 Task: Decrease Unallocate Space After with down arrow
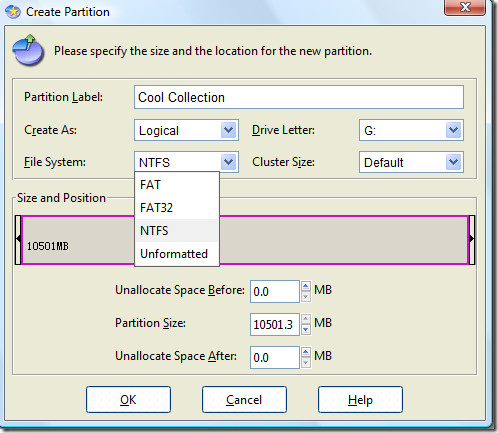[306, 363]
